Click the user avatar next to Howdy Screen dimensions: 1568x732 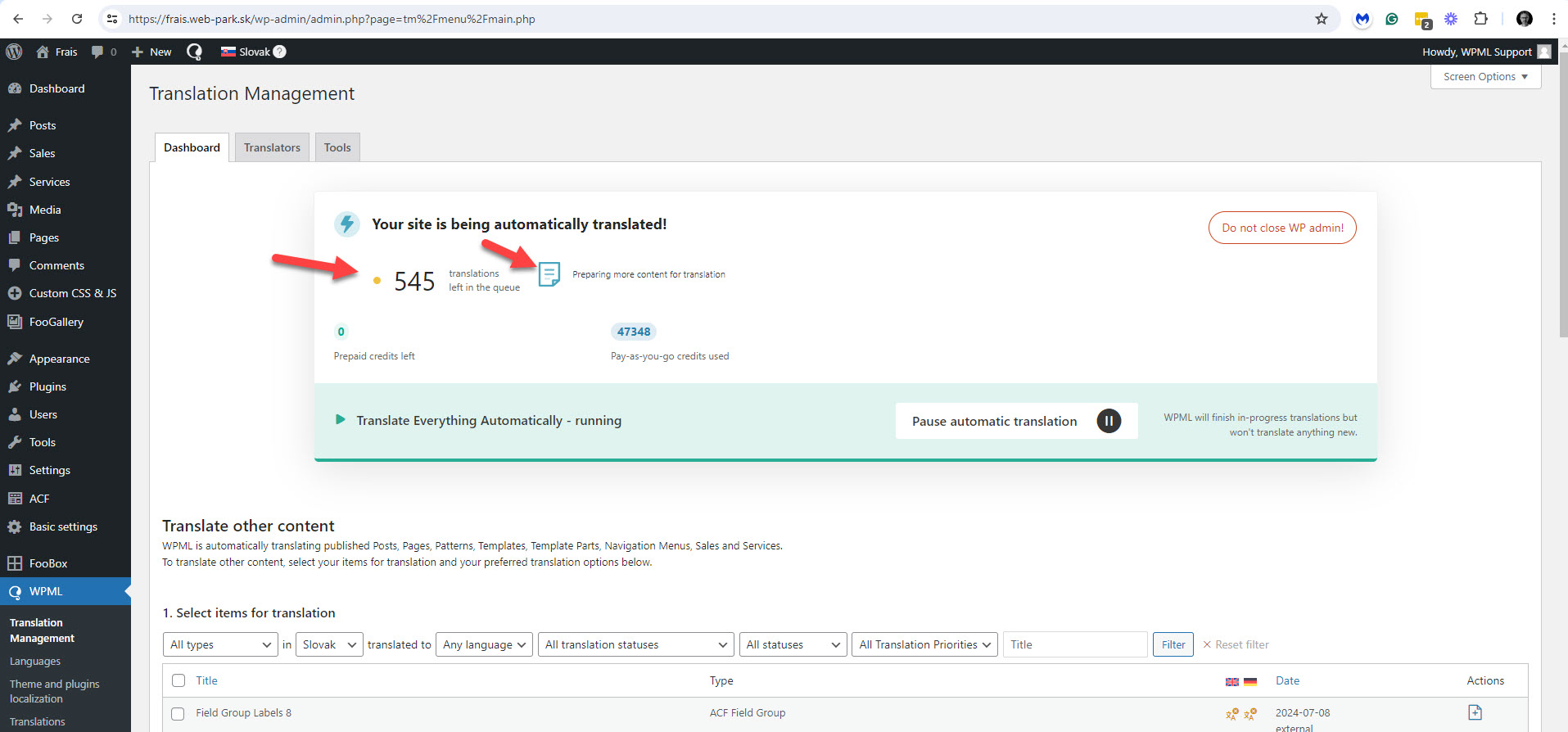click(1544, 52)
